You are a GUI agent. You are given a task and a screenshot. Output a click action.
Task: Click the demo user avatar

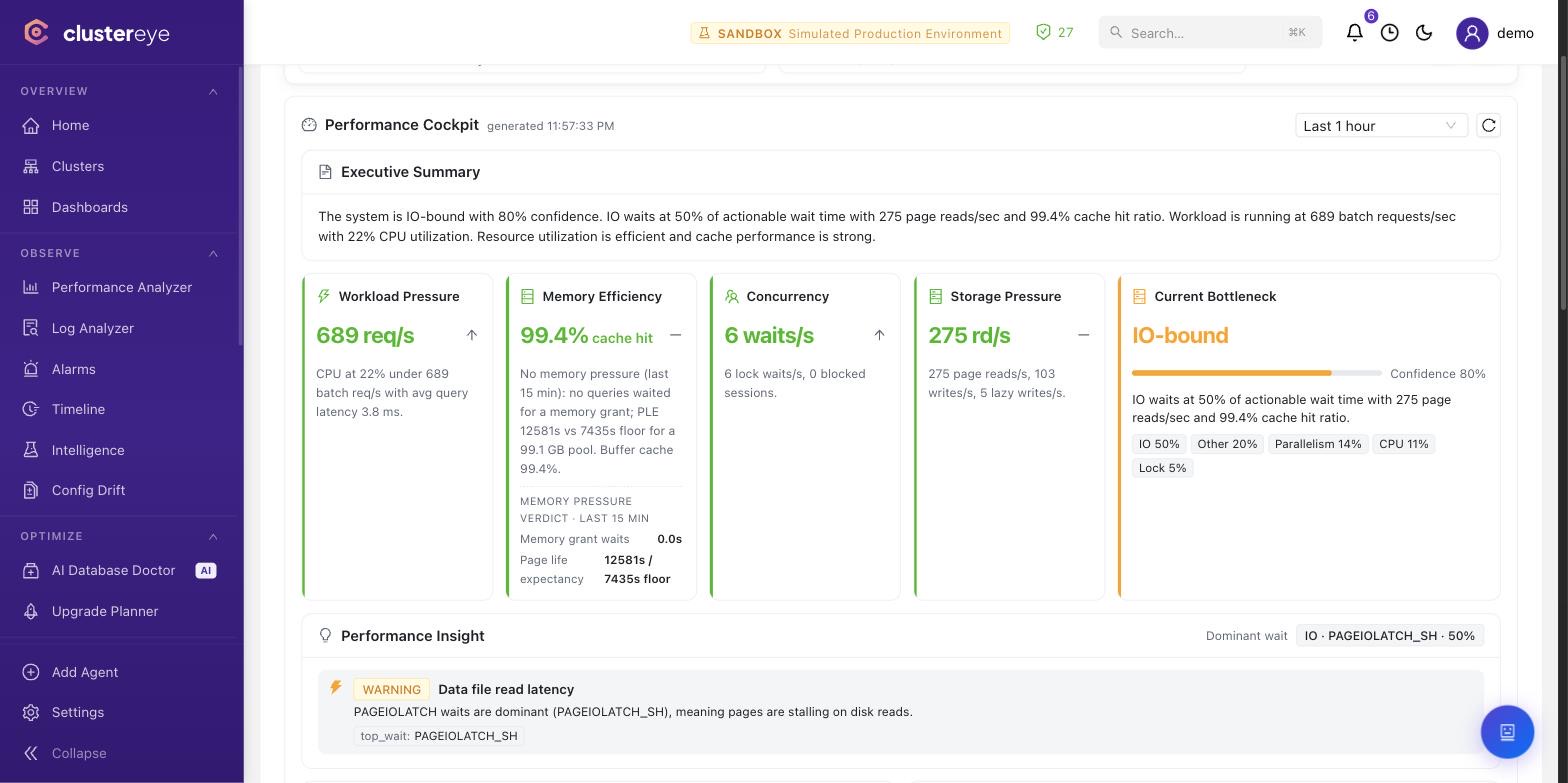[1472, 33]
